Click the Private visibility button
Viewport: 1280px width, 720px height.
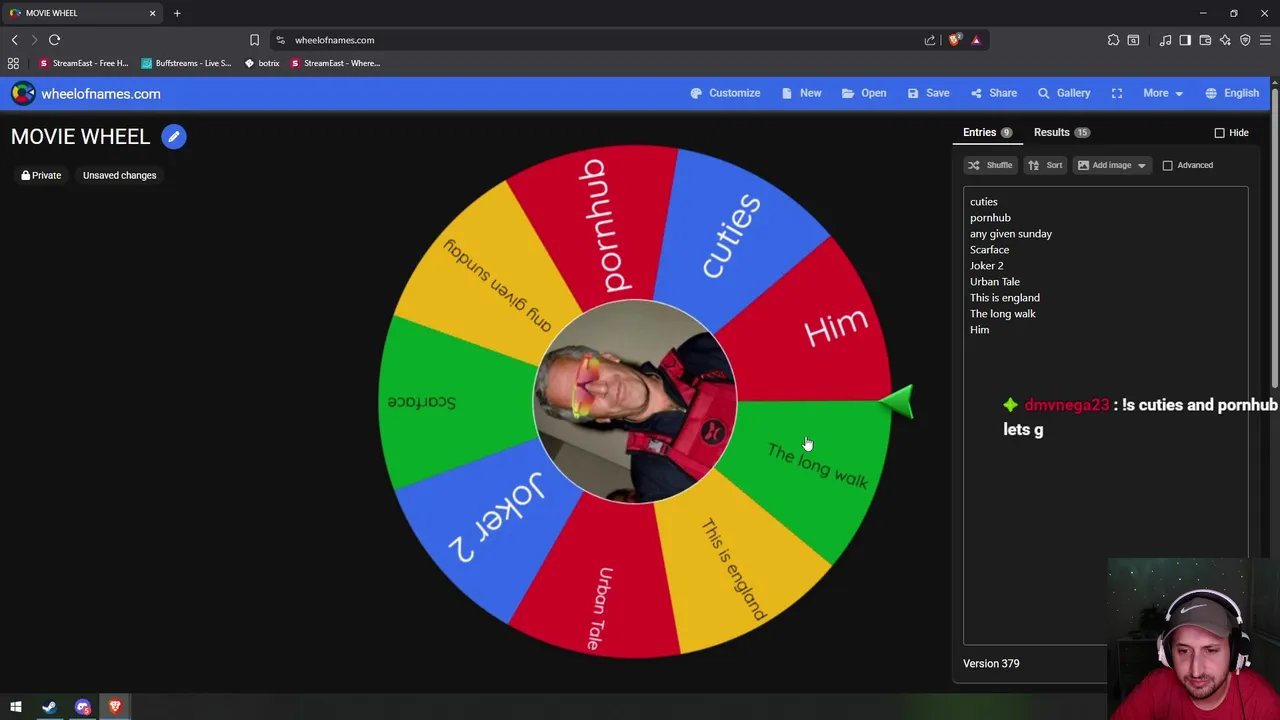(x=41, y=175)
